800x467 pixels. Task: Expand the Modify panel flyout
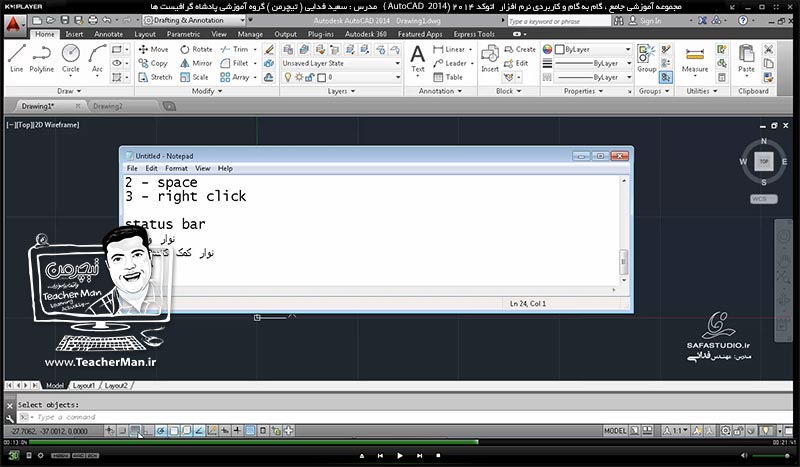coord(207,91)
